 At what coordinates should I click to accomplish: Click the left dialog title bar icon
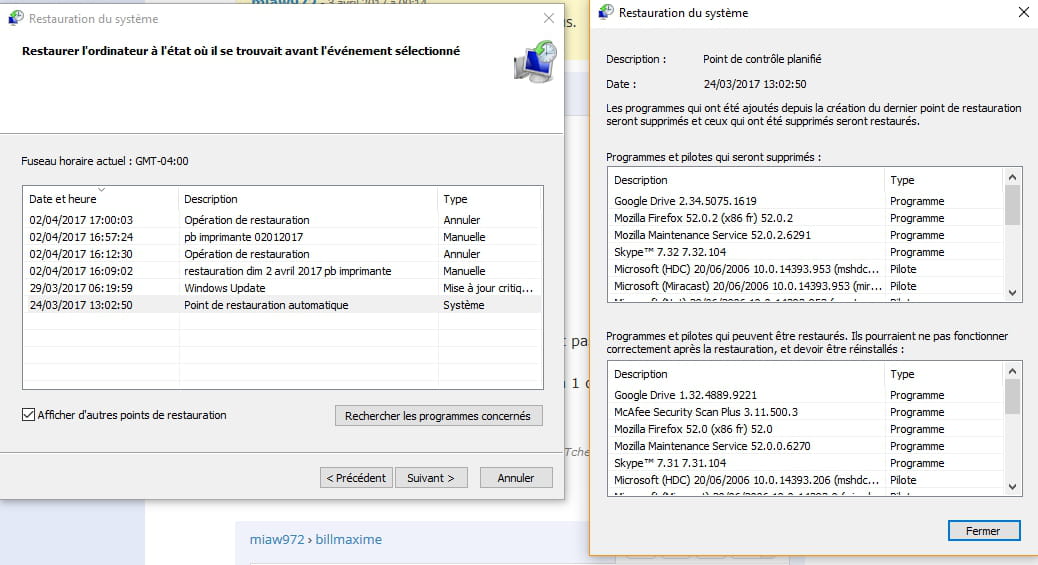coord(16,18)
